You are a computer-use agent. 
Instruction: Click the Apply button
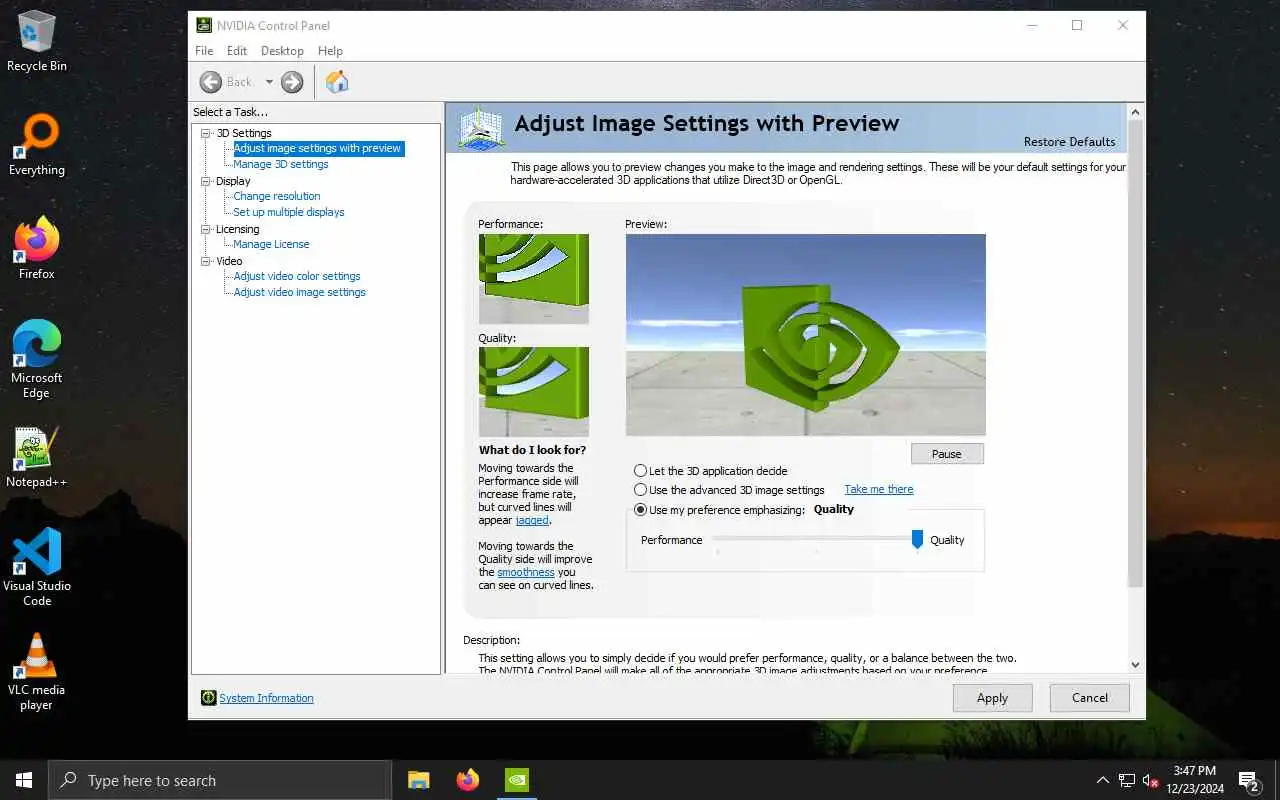pos(992,698)
